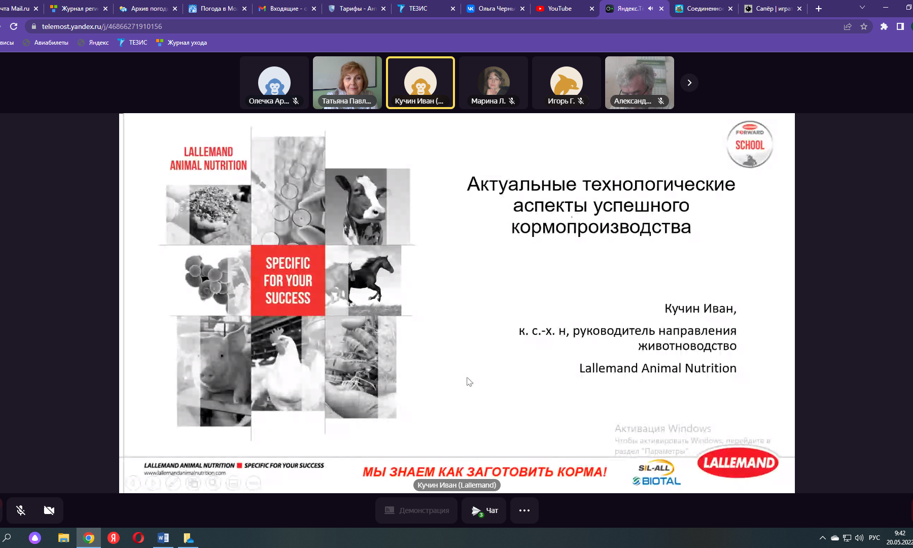Viewport: 913px width, 548px height.
Task: Switch to the Журнал tab
Action: pyautogui.click(x=79, y=8)
